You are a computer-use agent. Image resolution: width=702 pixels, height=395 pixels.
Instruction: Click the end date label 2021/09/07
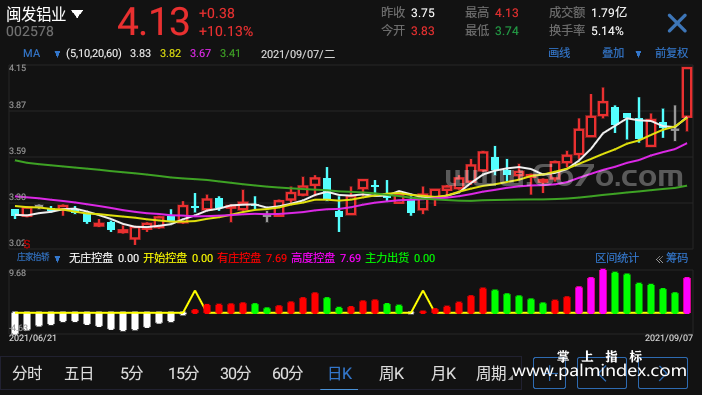point(669,338)
